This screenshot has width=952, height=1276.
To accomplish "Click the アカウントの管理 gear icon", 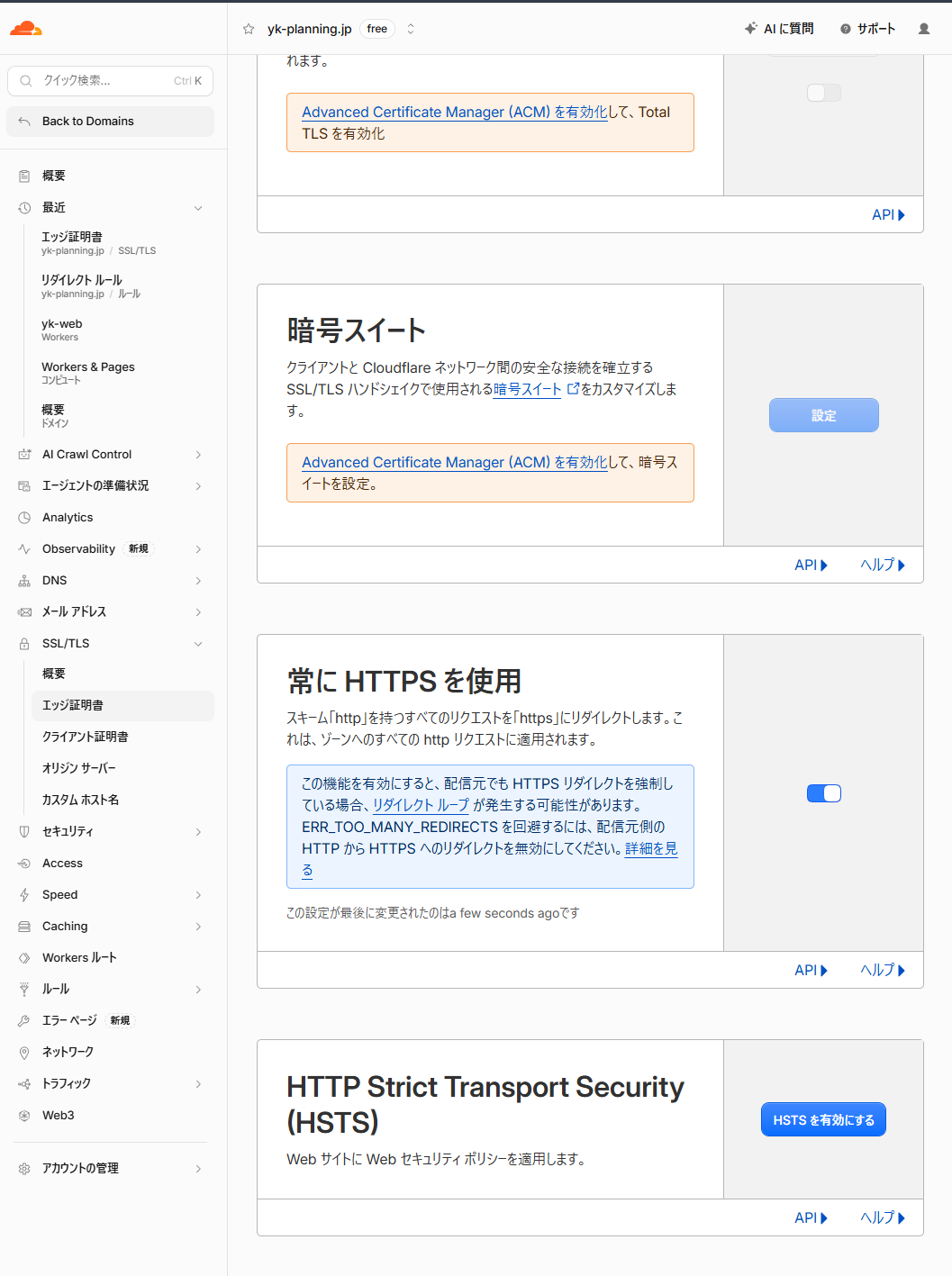I will (24, 1169).
